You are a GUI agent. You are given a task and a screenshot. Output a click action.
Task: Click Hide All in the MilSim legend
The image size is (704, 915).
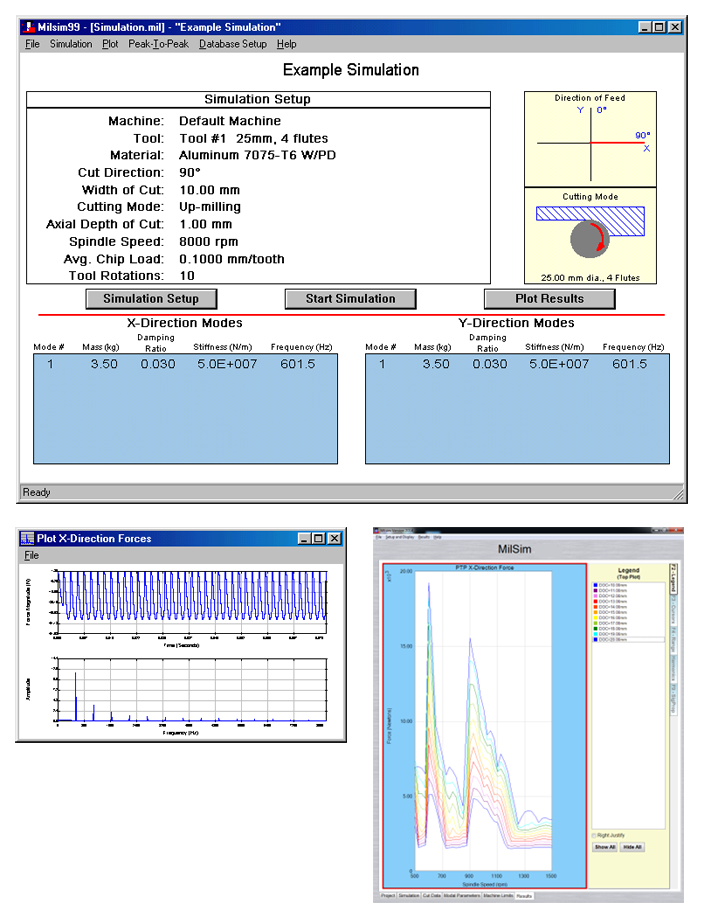632,847
